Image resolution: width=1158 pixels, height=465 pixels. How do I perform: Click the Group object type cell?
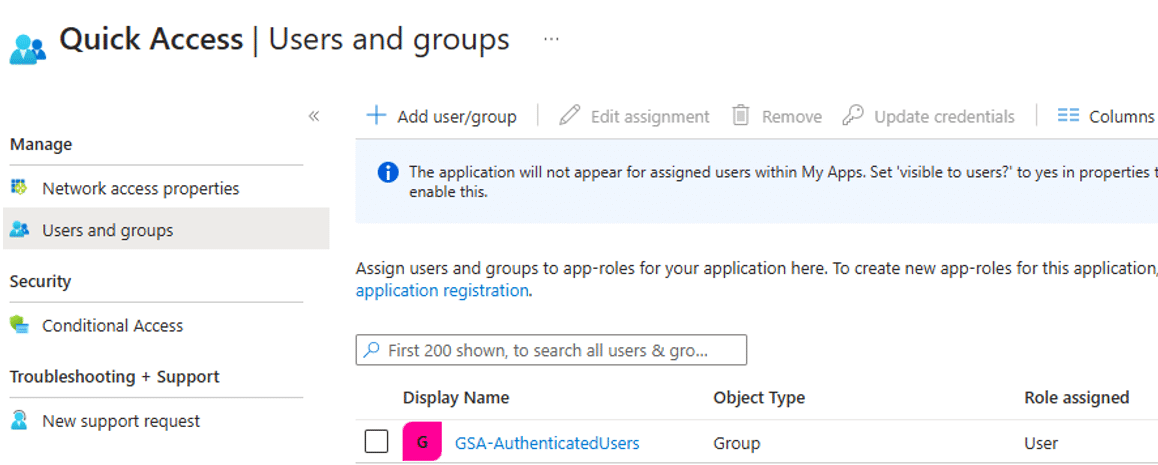tap(736, 443)
